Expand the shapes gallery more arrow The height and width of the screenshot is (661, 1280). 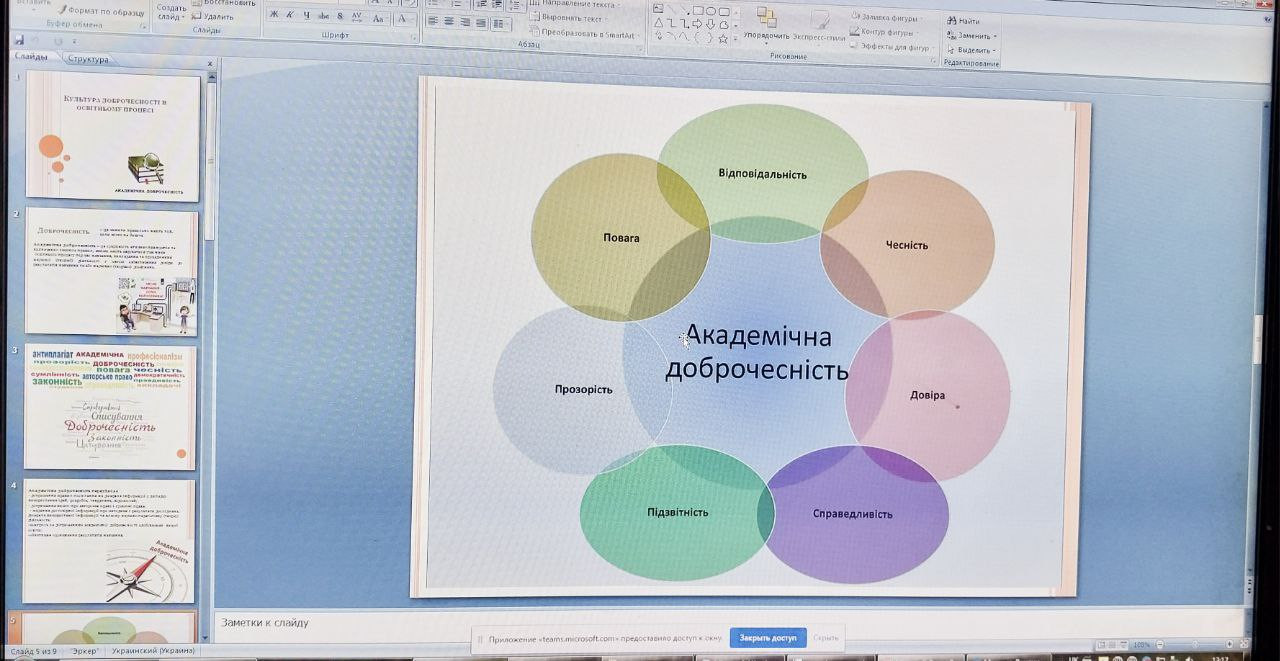738,38
